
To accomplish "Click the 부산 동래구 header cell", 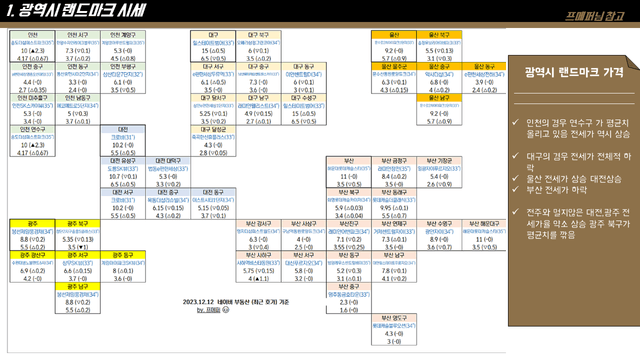I will click(394, 192).
